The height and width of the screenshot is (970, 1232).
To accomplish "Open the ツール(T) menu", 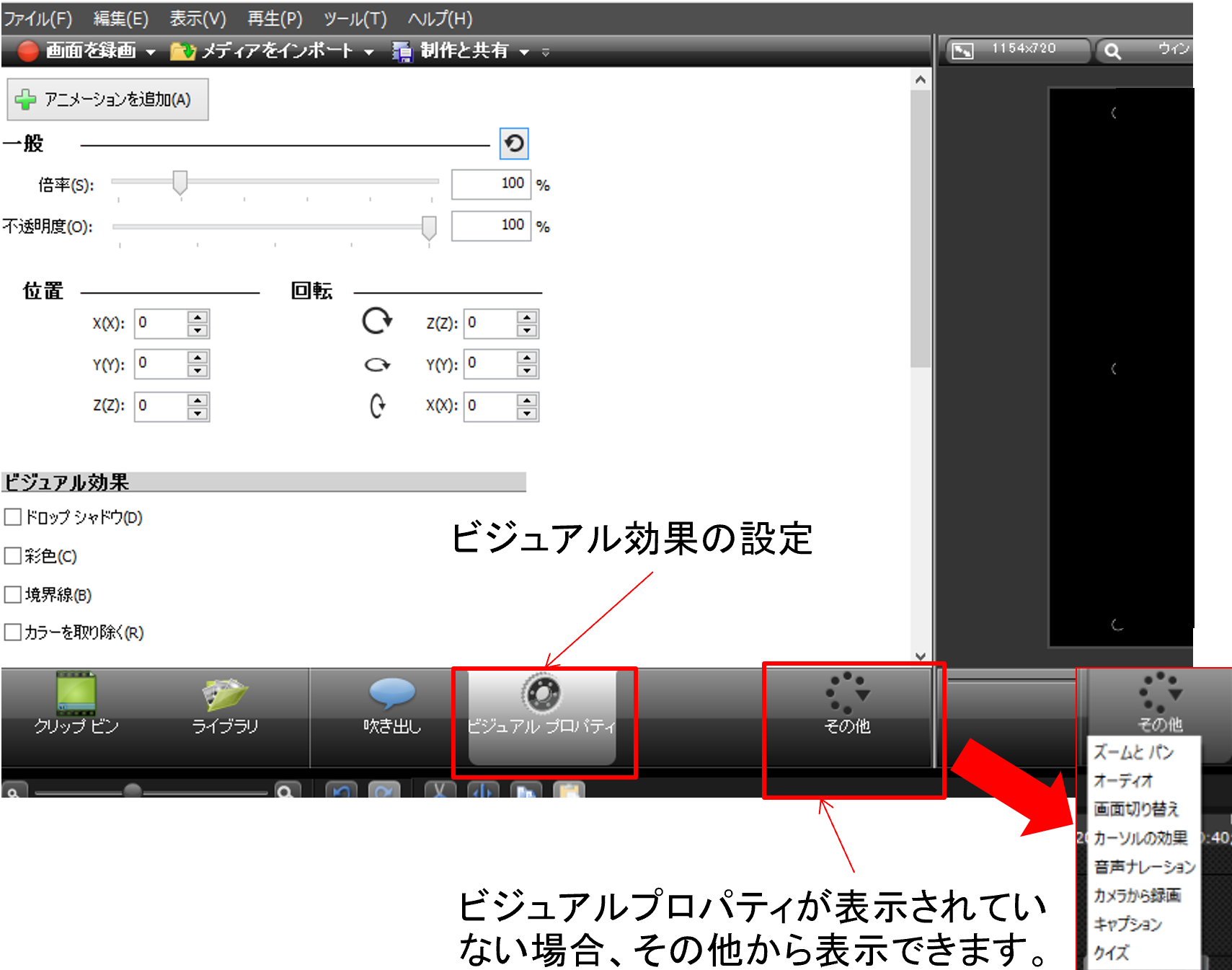I will click(x=355, y=19).
